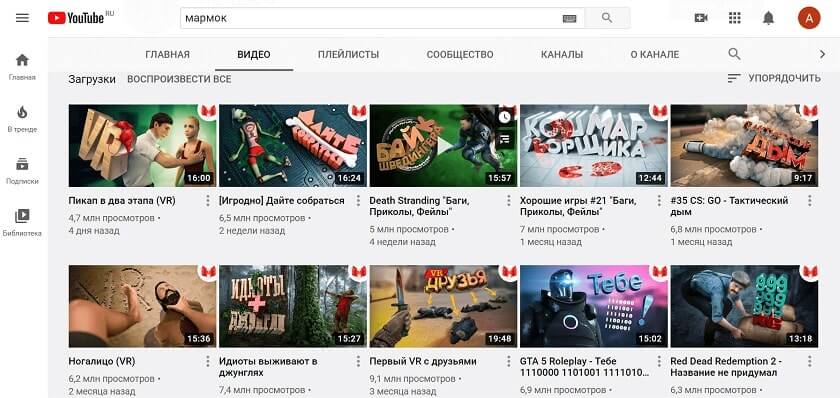The width and height of the screenshot is (840, 398).
Task: Click the magnifier search button
Action: coord(607,18)
